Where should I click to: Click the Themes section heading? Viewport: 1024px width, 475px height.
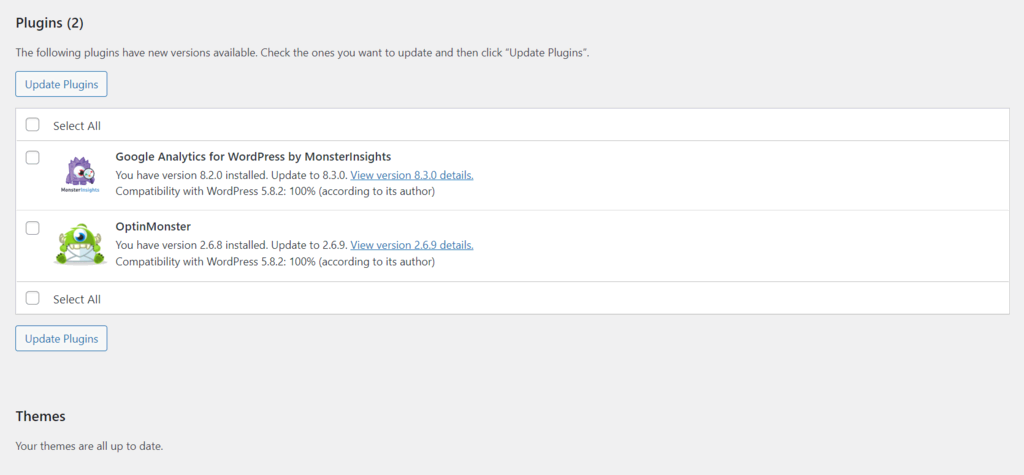[x=40, y=416]
